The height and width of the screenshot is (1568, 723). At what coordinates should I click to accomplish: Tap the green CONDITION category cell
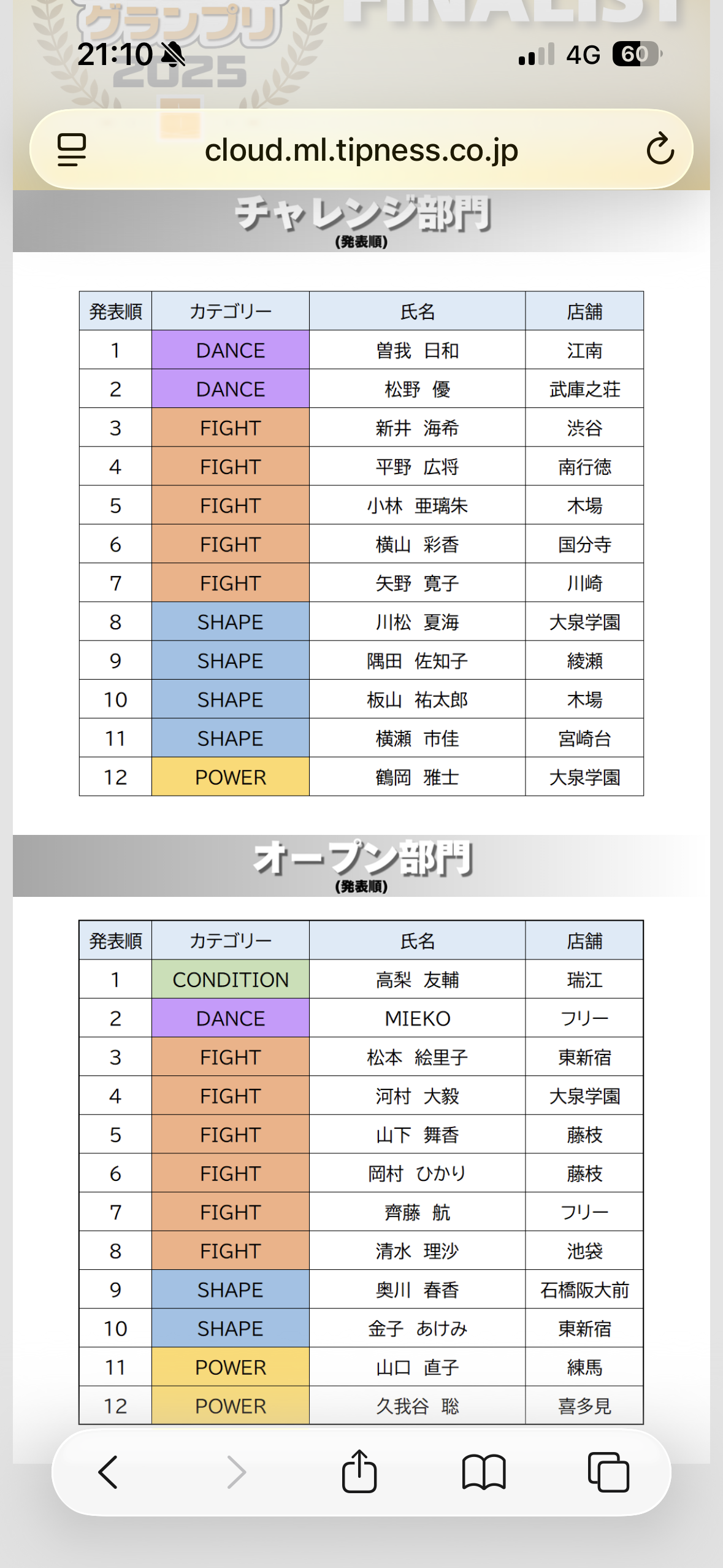click(230, 980)
